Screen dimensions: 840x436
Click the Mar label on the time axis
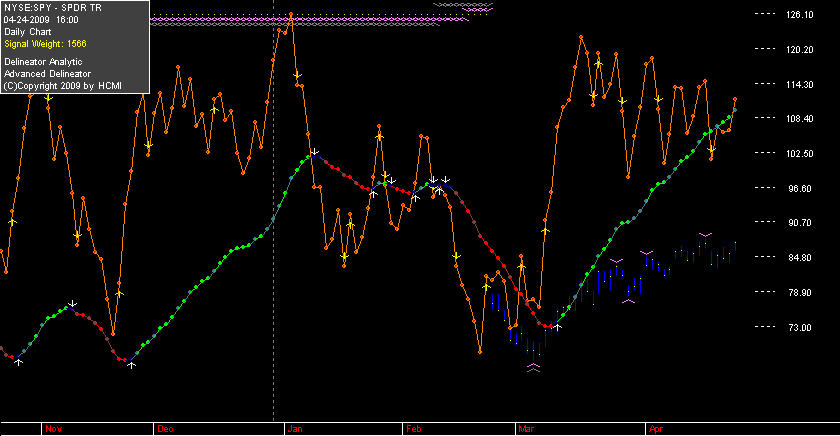[x=526, y=429]
